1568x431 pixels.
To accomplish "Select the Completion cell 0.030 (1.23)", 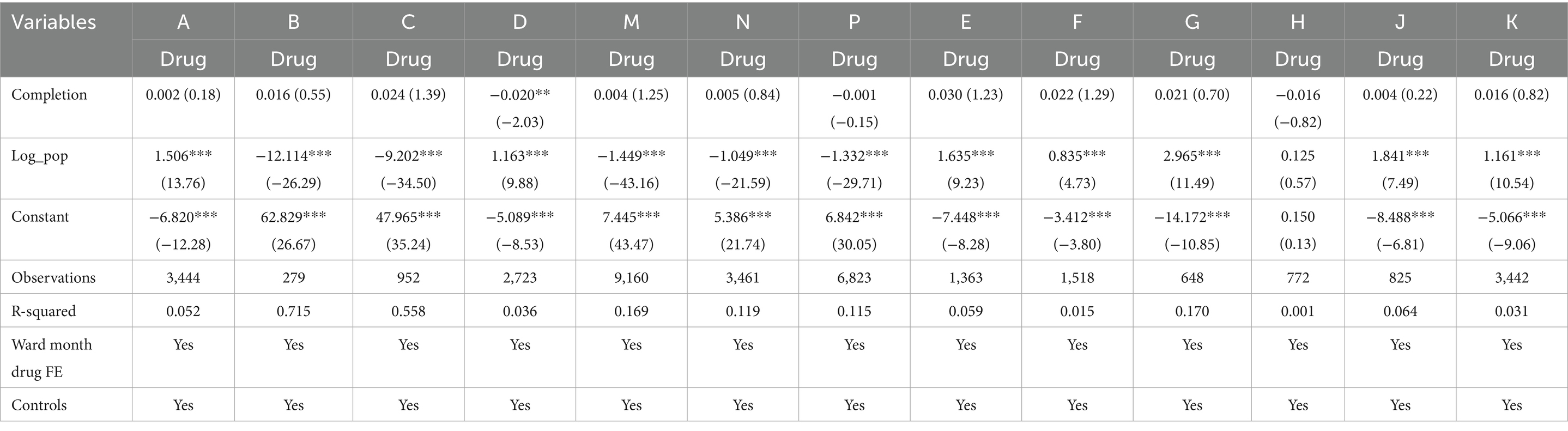I will coord(965,95).
